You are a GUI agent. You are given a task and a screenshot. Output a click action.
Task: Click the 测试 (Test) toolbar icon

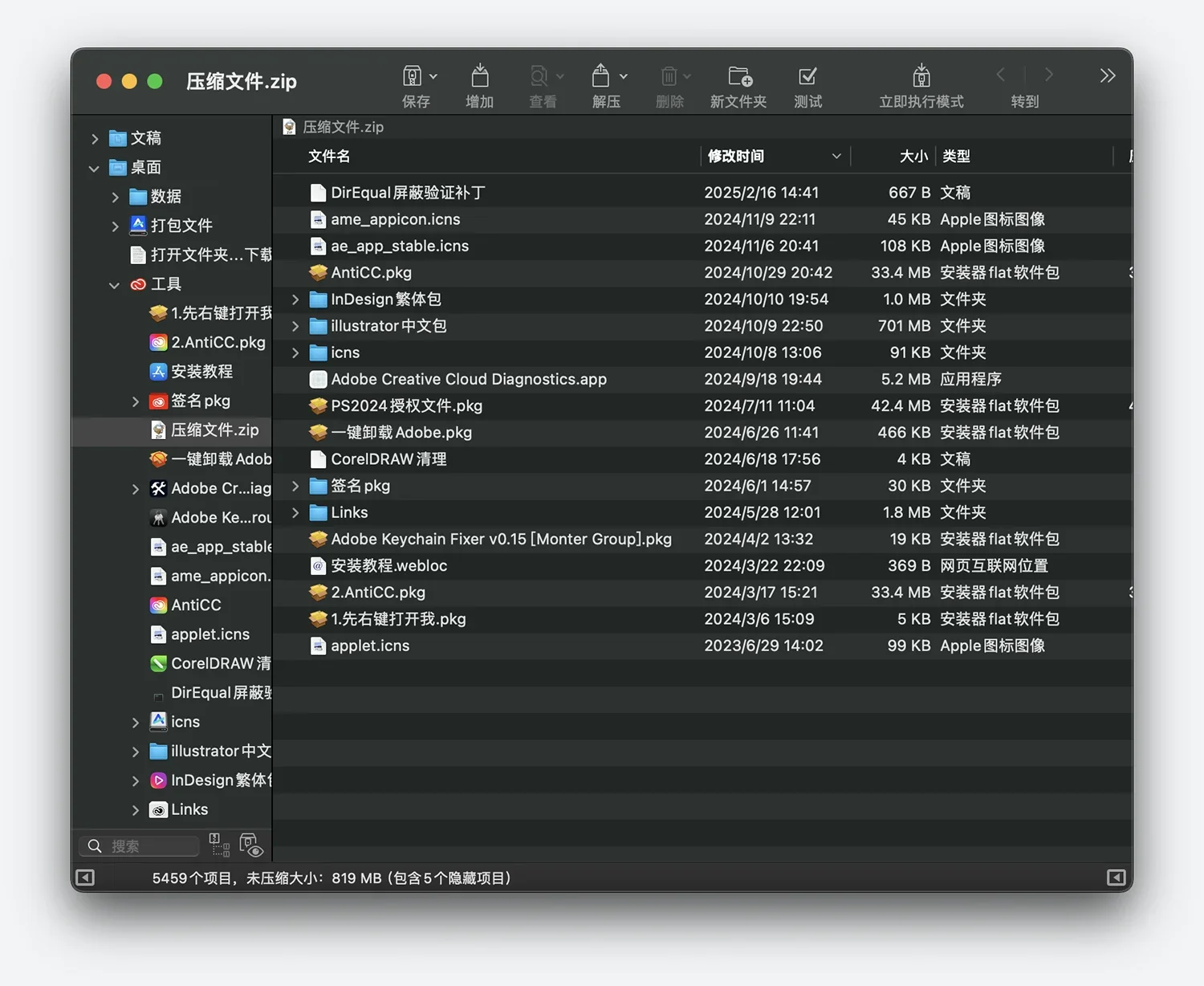pos(807,76)
